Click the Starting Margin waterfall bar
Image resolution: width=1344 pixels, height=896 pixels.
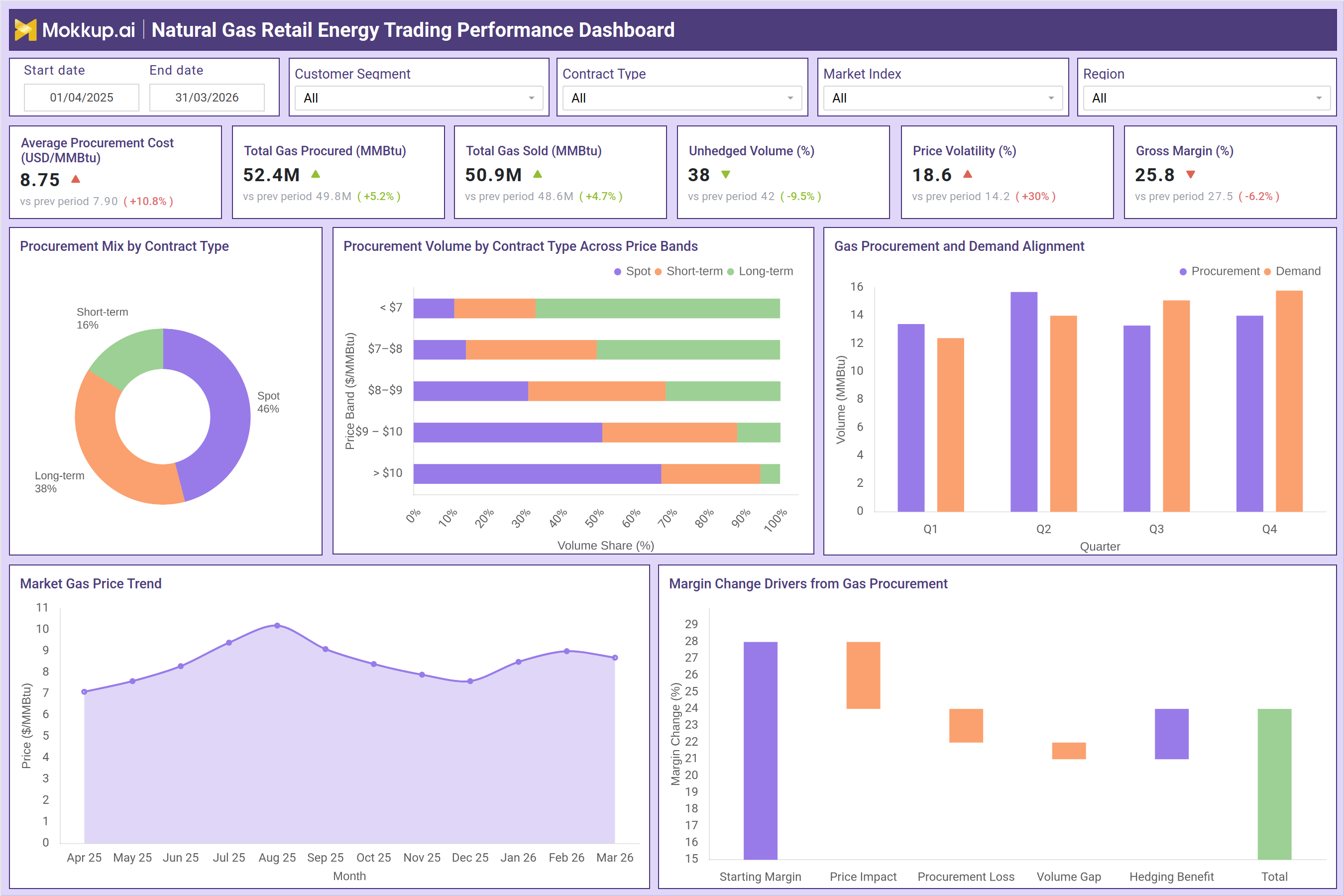tap(761, 751)
